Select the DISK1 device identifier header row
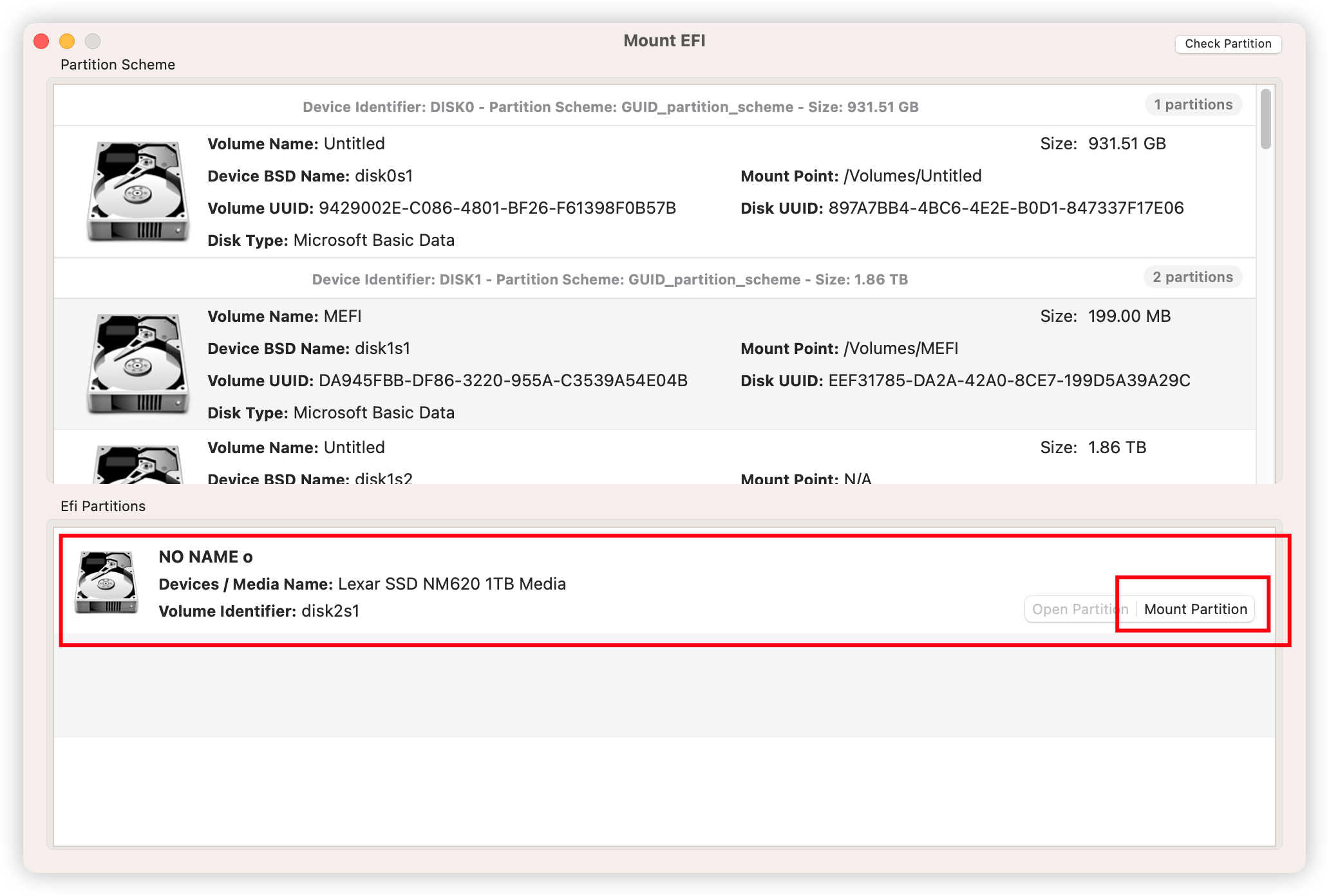This screenshot has height=896, width=1329. point(610,279)
